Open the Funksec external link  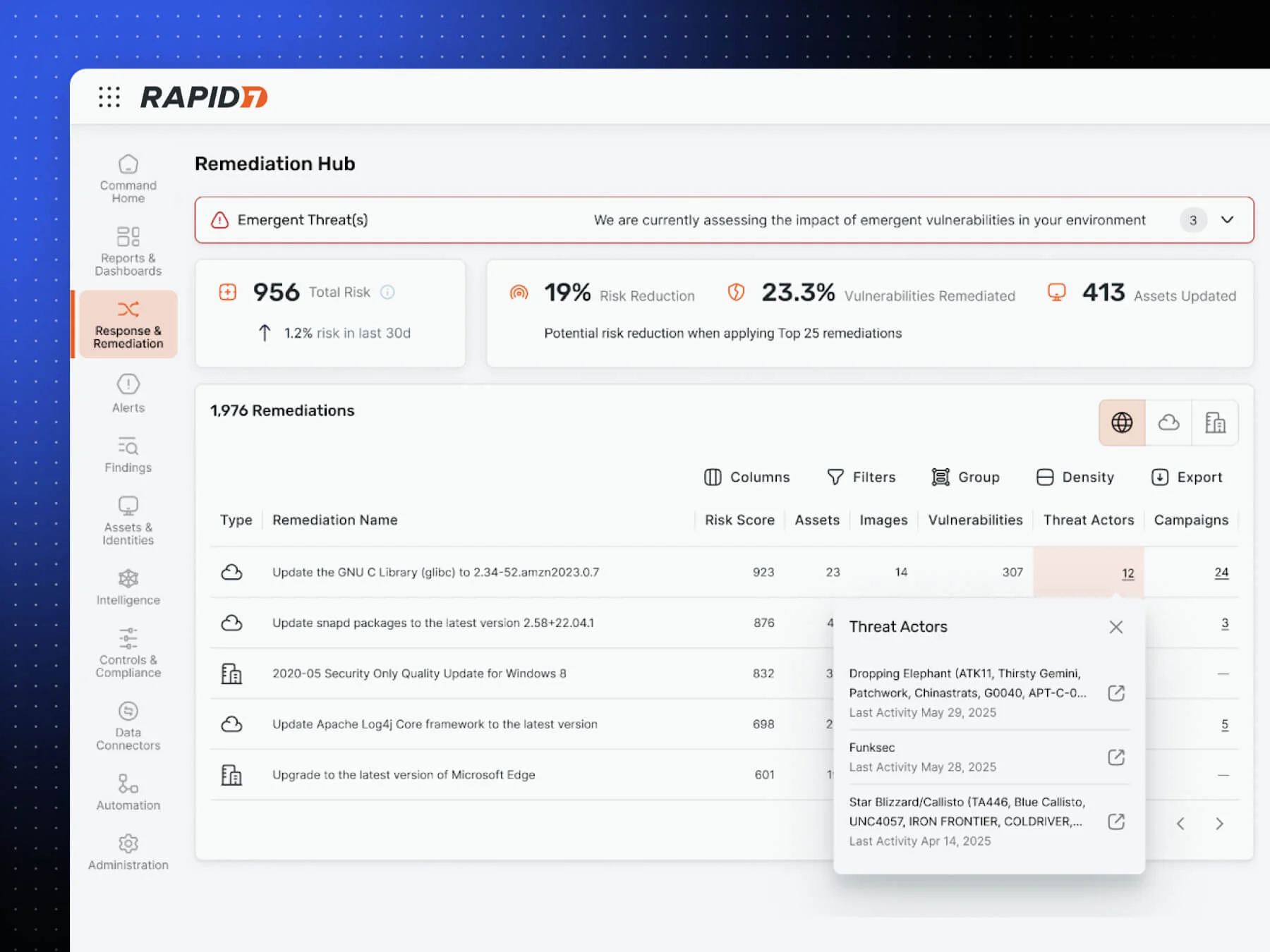(1115, 757)
